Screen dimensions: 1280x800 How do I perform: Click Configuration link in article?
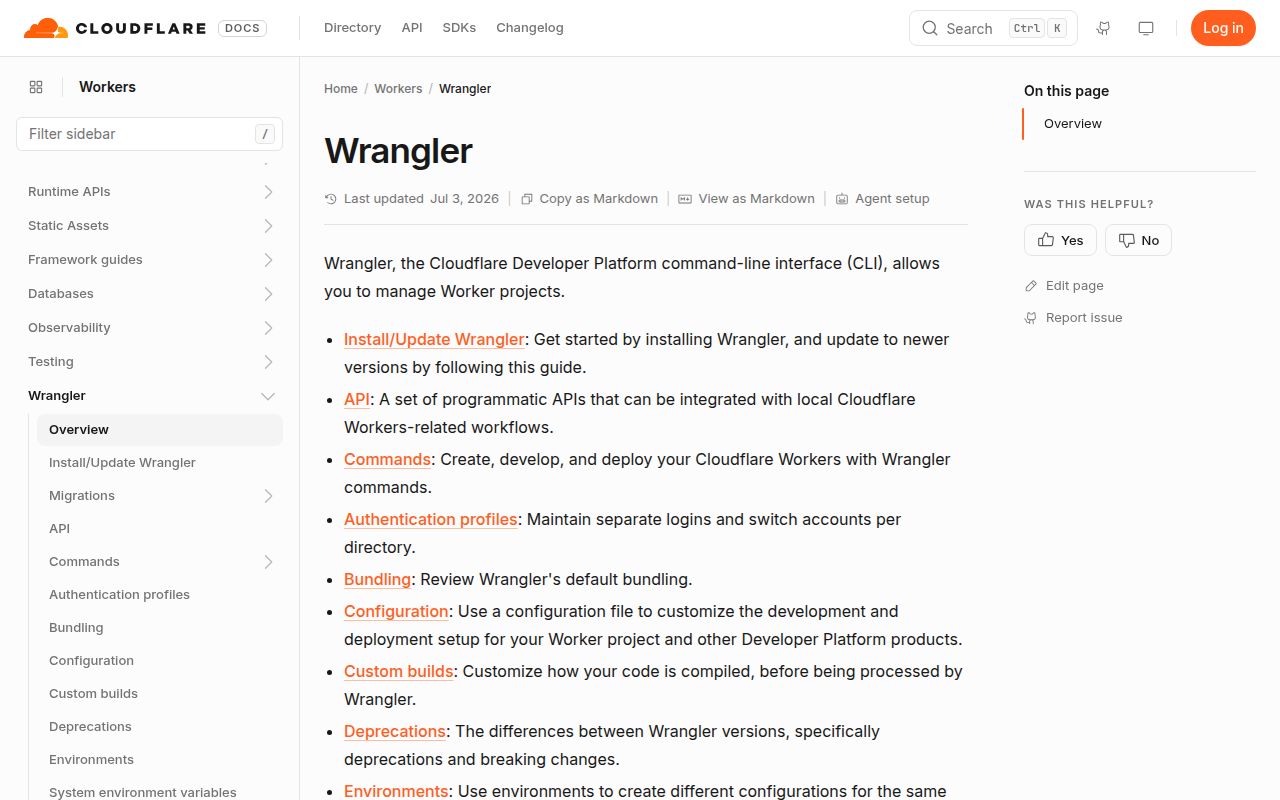click(396, 612)
